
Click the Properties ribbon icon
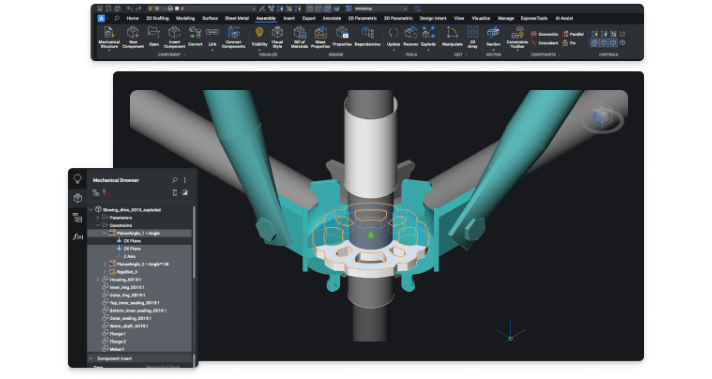click(x=342, y=36)
